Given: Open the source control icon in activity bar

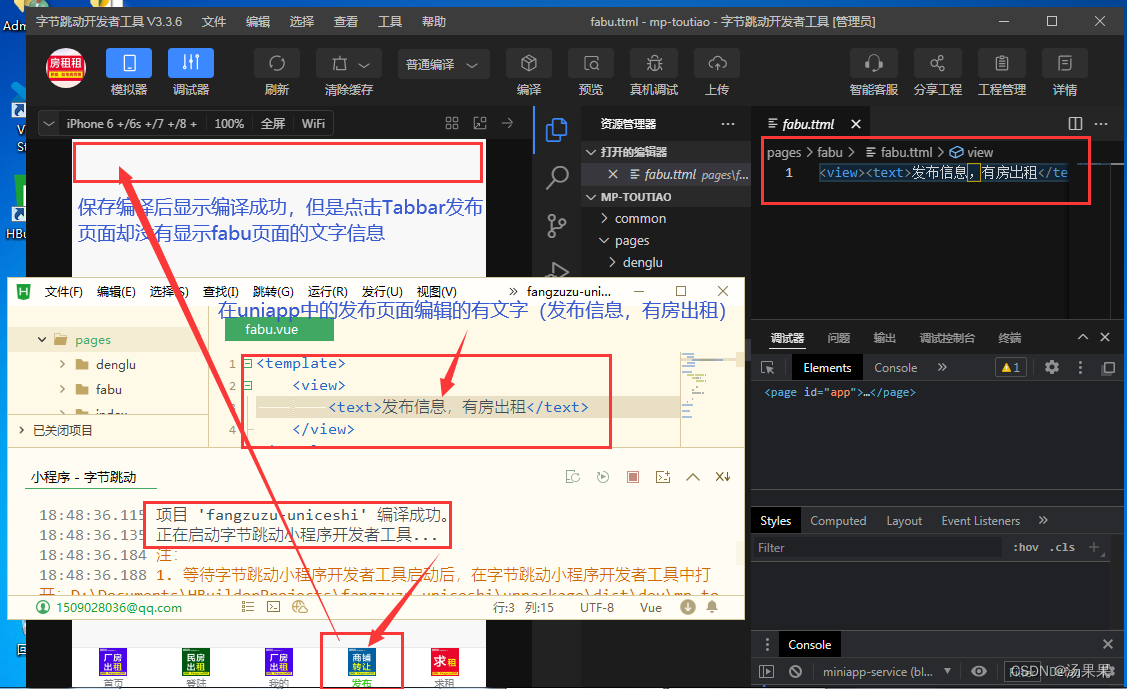Looking at the screenshot, I should [x=556, y=226].
